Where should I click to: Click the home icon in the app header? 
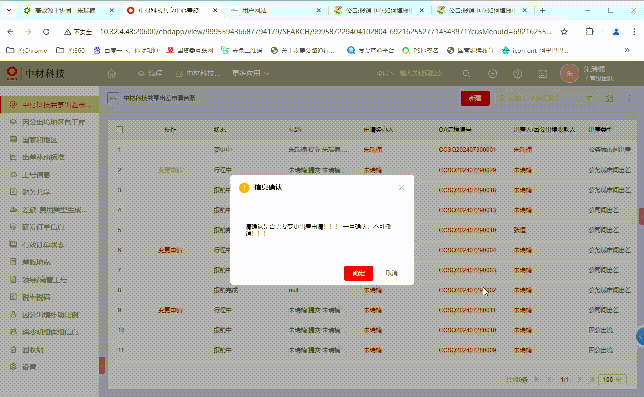point(111,73)
